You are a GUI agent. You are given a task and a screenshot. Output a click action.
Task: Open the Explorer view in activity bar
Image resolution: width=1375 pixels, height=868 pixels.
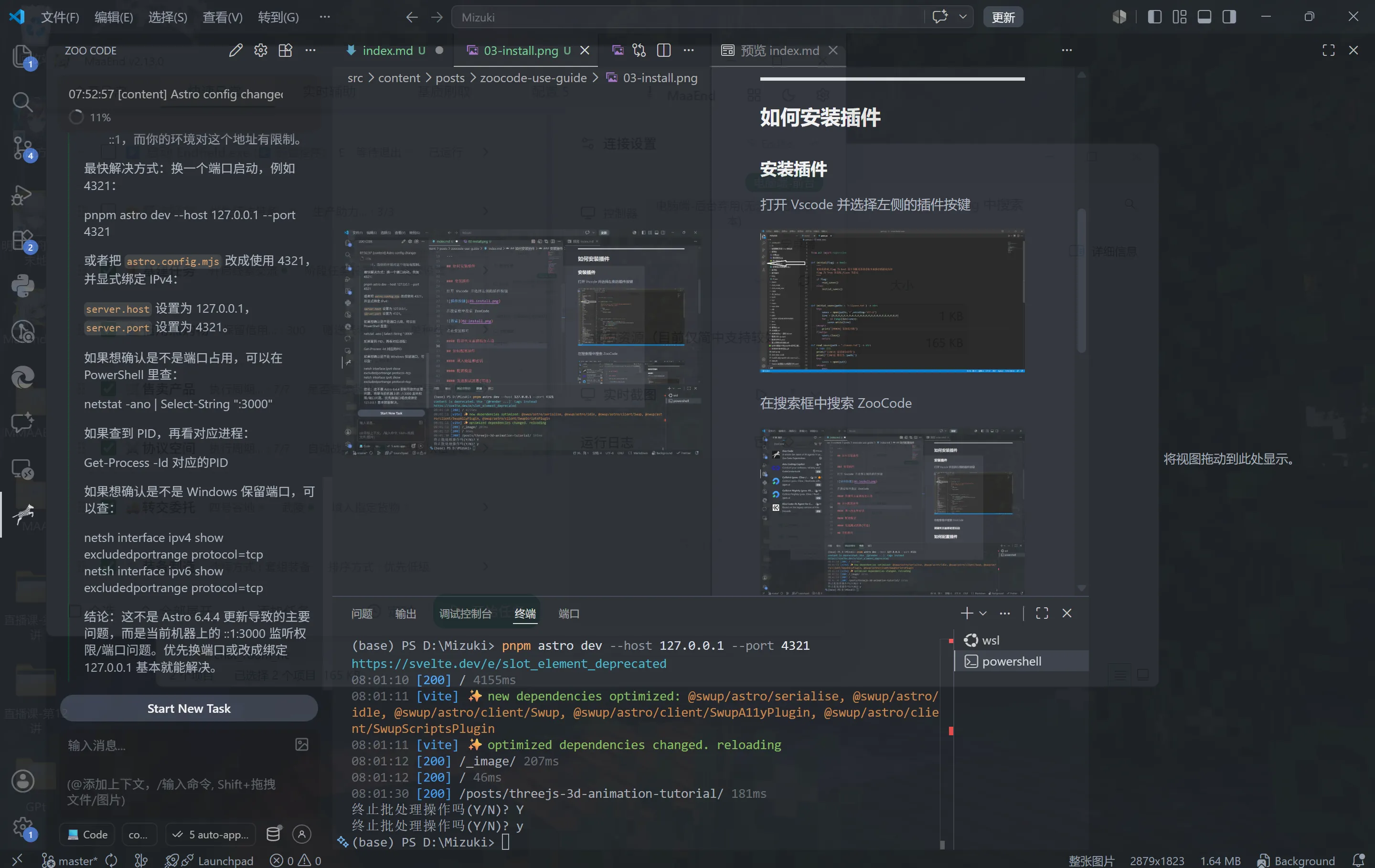pos(22,56)
